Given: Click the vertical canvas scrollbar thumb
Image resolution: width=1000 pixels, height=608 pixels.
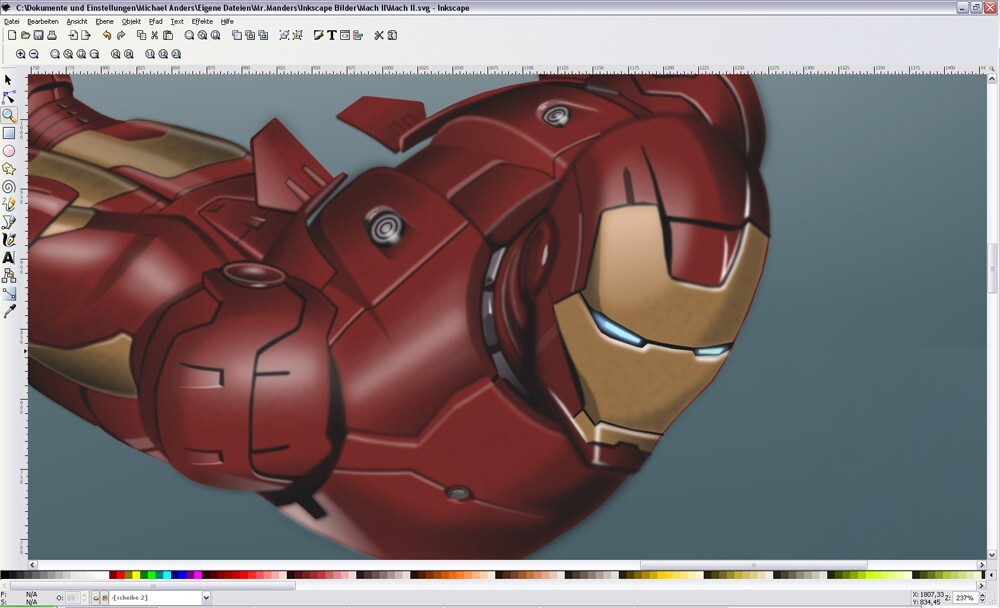Looking at the screenshot, I should (992, 269).
